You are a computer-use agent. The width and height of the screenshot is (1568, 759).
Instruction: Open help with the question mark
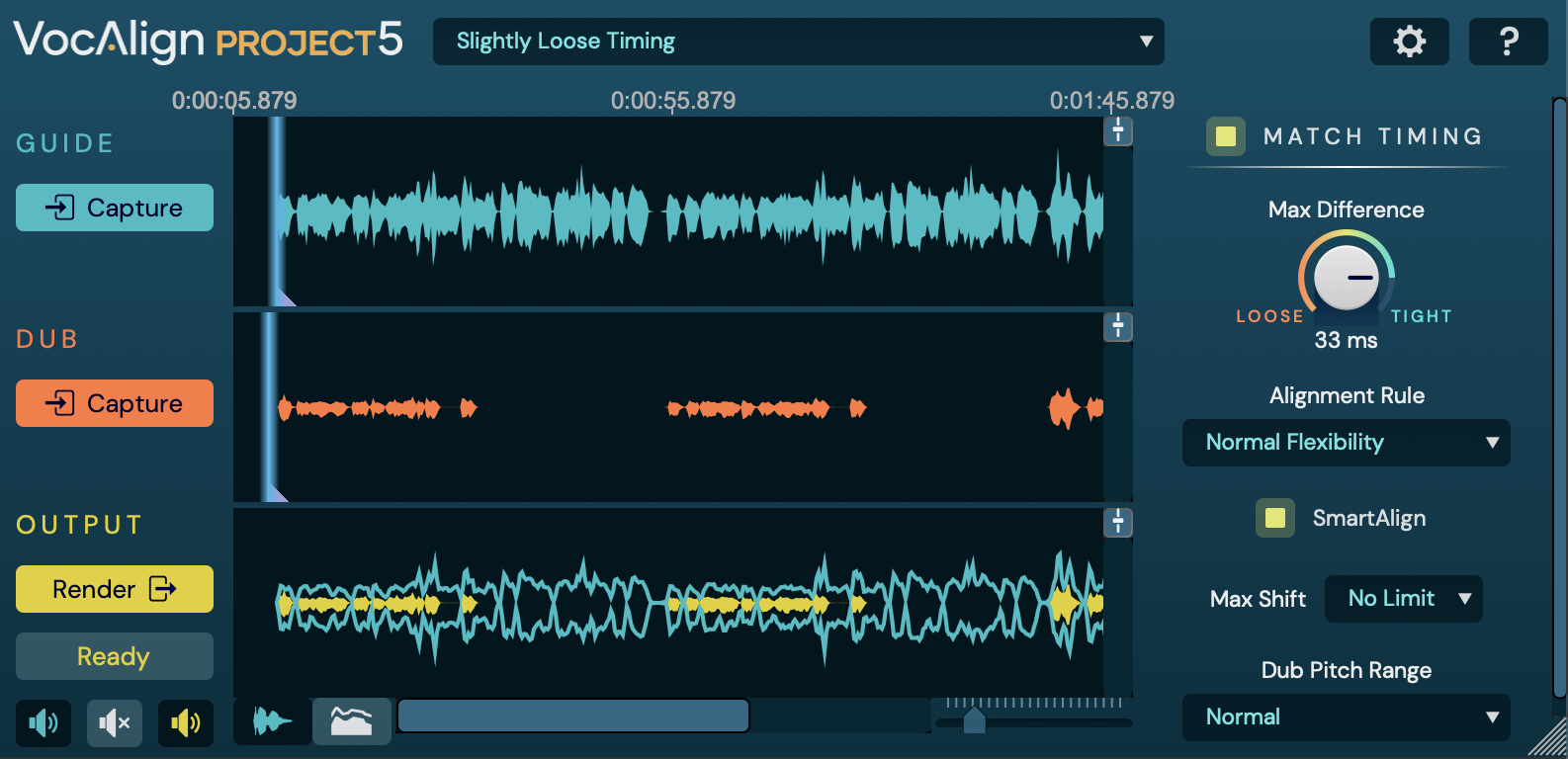(1508, 42)
